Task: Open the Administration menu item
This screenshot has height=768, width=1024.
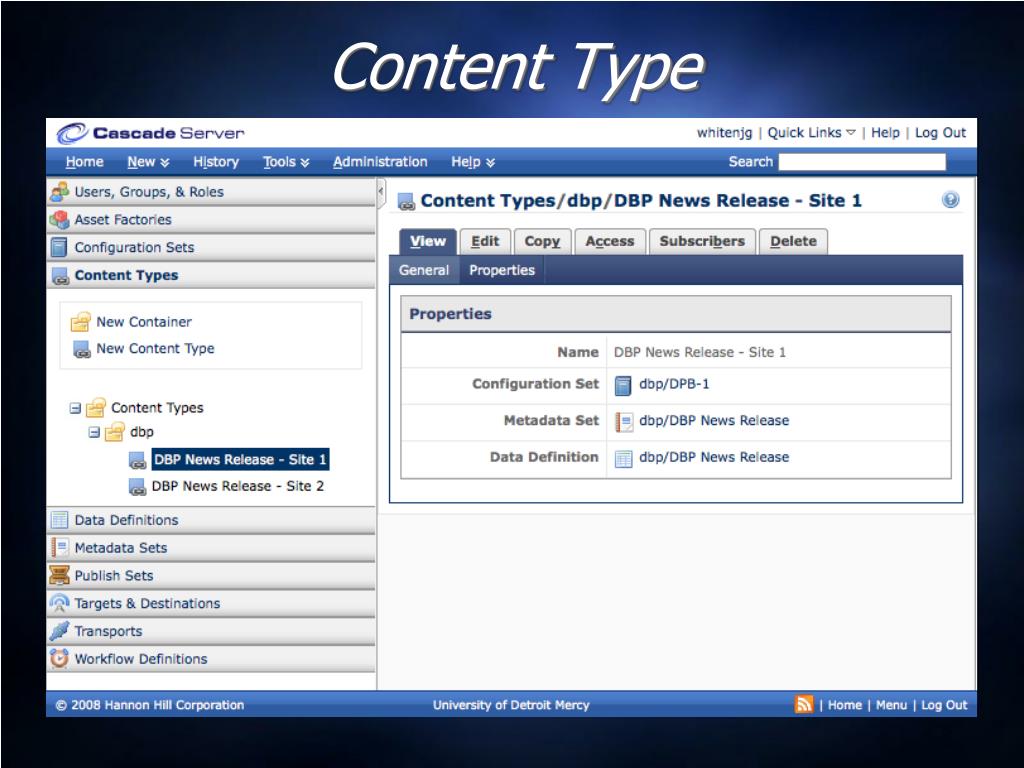Action: click(380, 162)
